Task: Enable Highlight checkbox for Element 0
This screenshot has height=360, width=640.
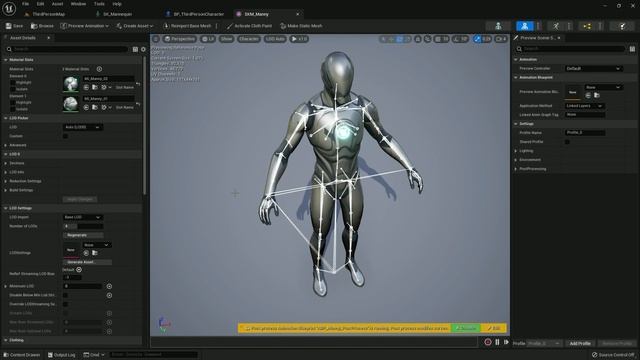Action: click(x=13, y=82)
